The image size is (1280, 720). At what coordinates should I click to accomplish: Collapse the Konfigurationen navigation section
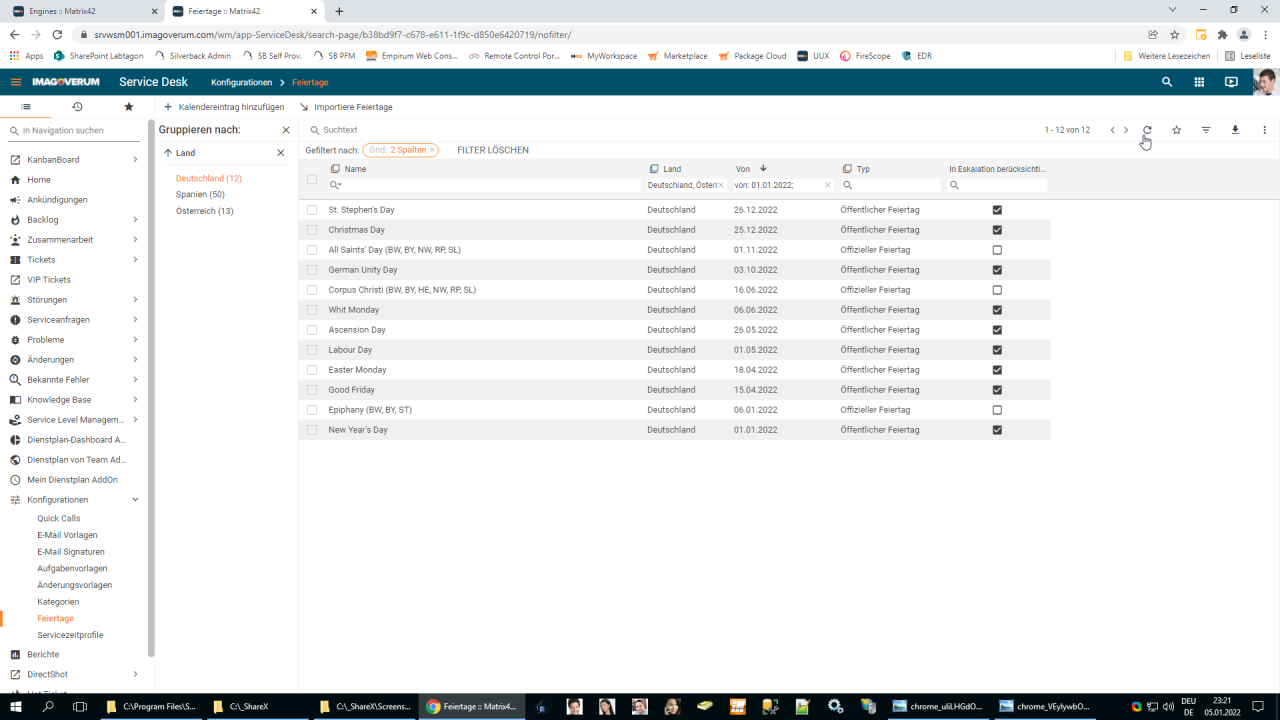coord(135,500)
